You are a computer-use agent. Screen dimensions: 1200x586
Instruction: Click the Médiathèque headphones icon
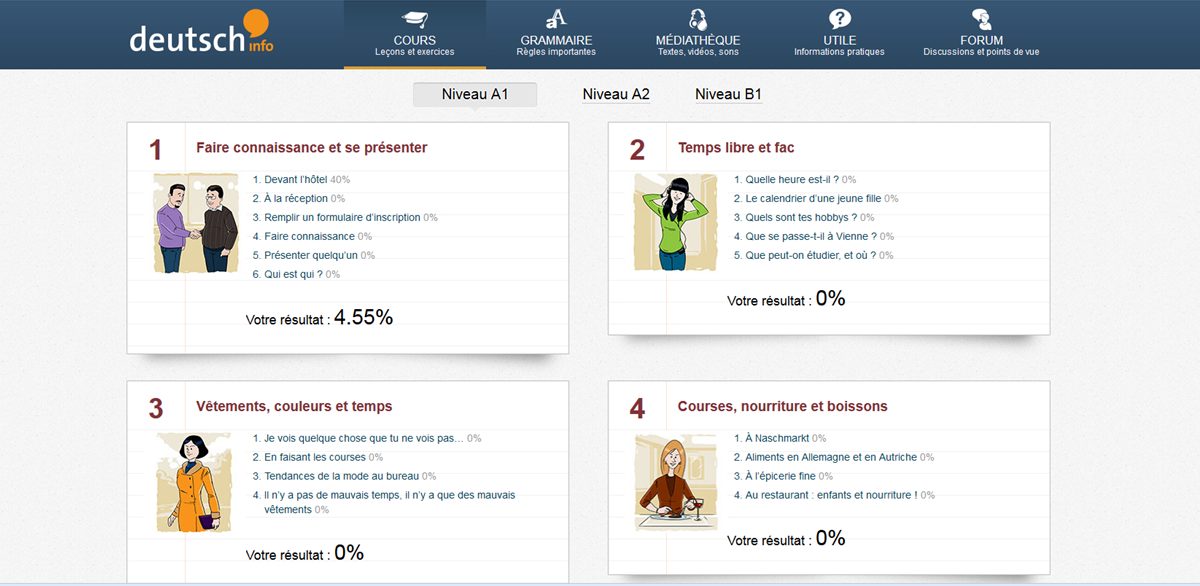click(698, 19)
